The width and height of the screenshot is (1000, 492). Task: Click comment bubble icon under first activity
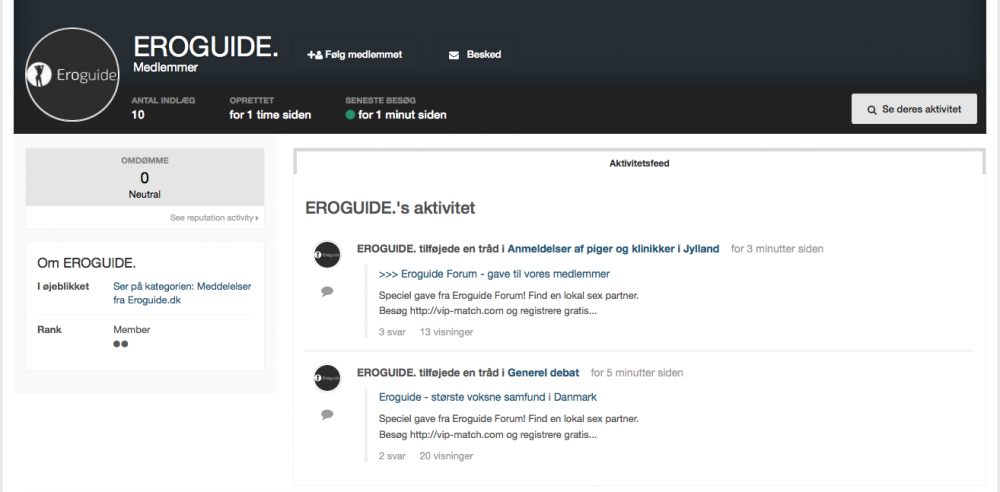click(x=327, y=292)
